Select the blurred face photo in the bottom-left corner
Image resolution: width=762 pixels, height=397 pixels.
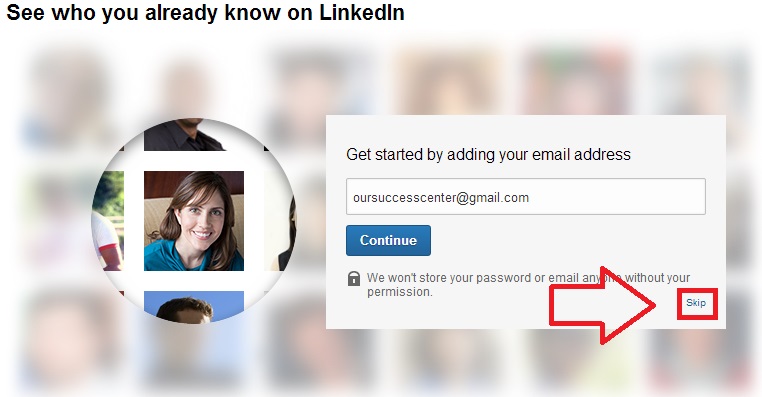[x=70, y=338]
